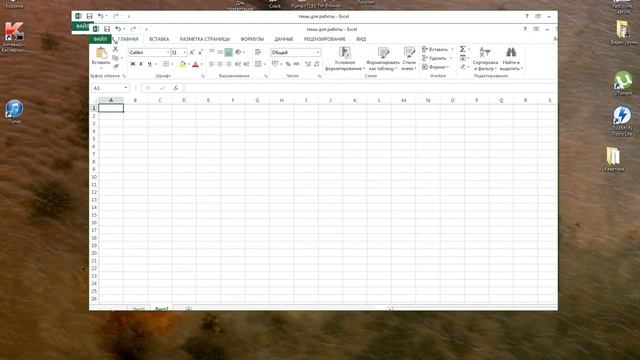640x360 pixels.
Task: Click the Удалить button in the cells group
Action: click(x=437, y=58)
